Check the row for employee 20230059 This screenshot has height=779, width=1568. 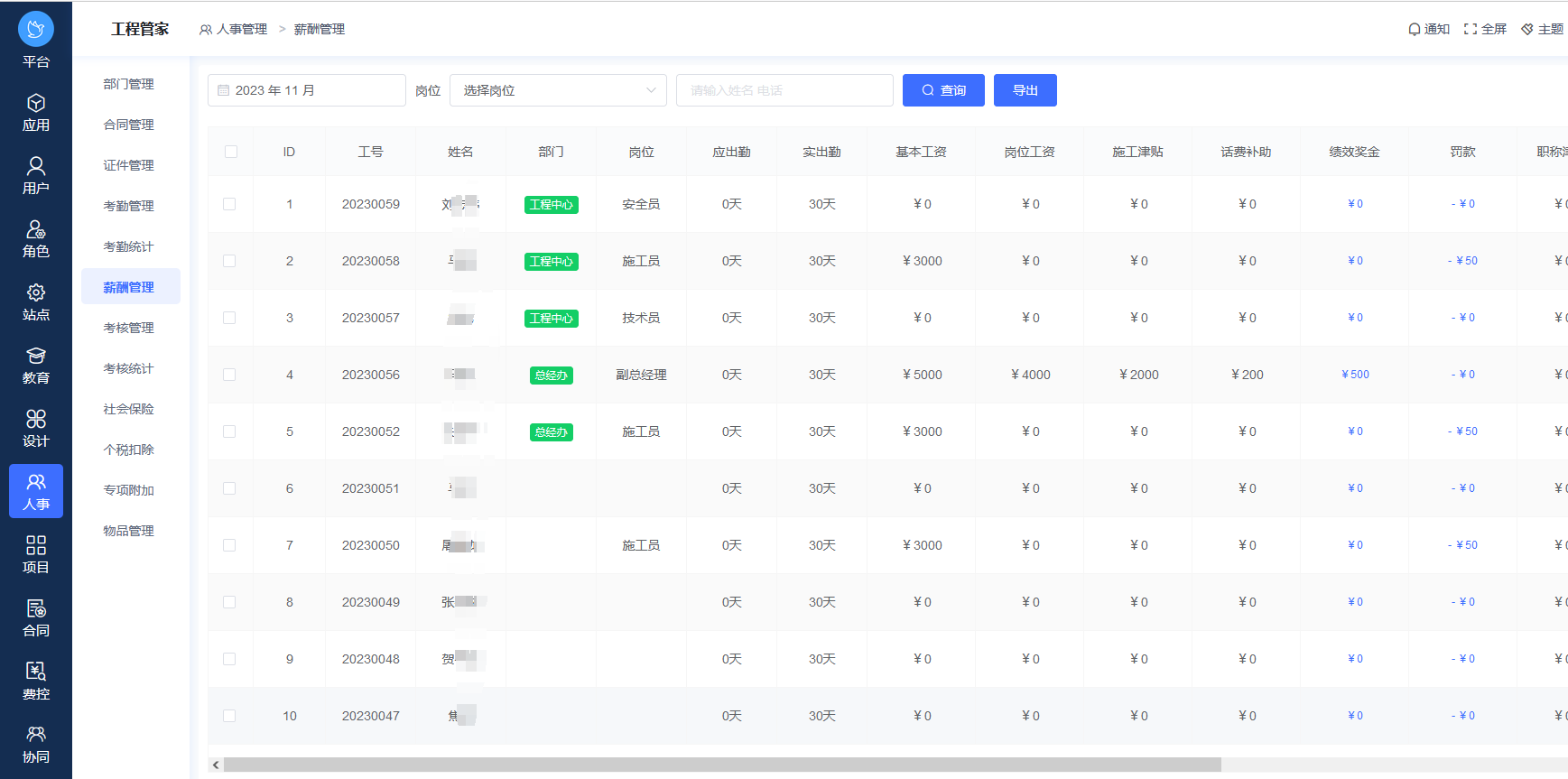229,204
